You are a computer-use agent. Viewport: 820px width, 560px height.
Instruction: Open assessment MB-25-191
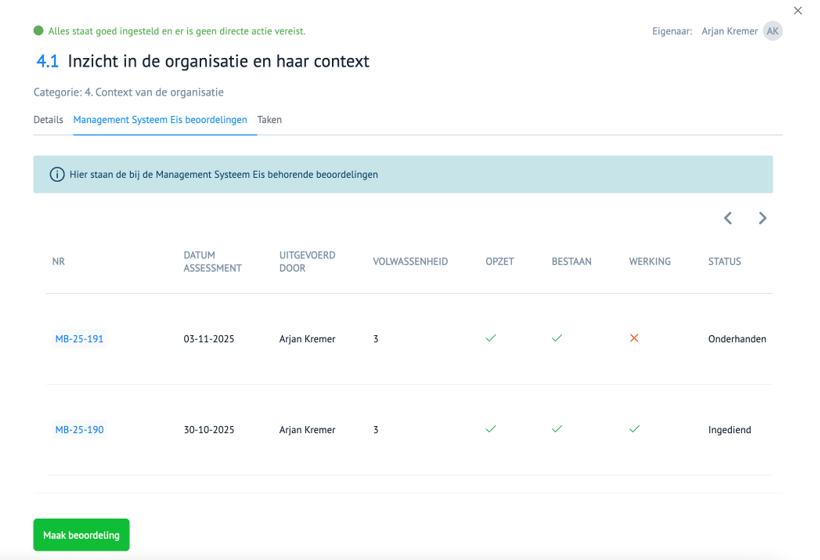(79, 339)
